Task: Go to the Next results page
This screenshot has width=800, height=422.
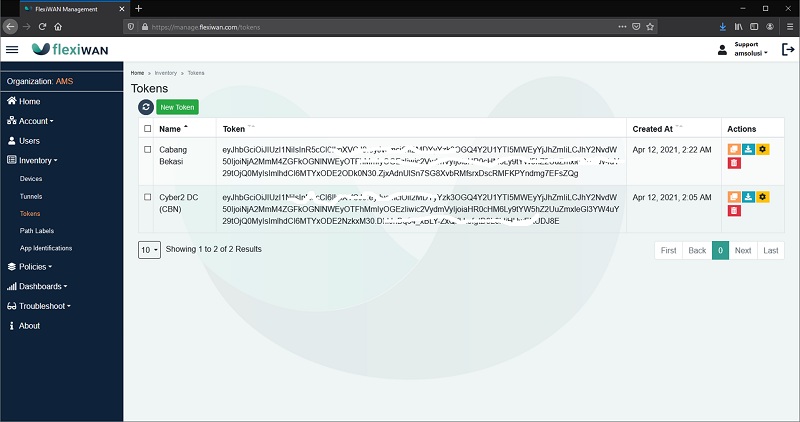Action: 743,250
